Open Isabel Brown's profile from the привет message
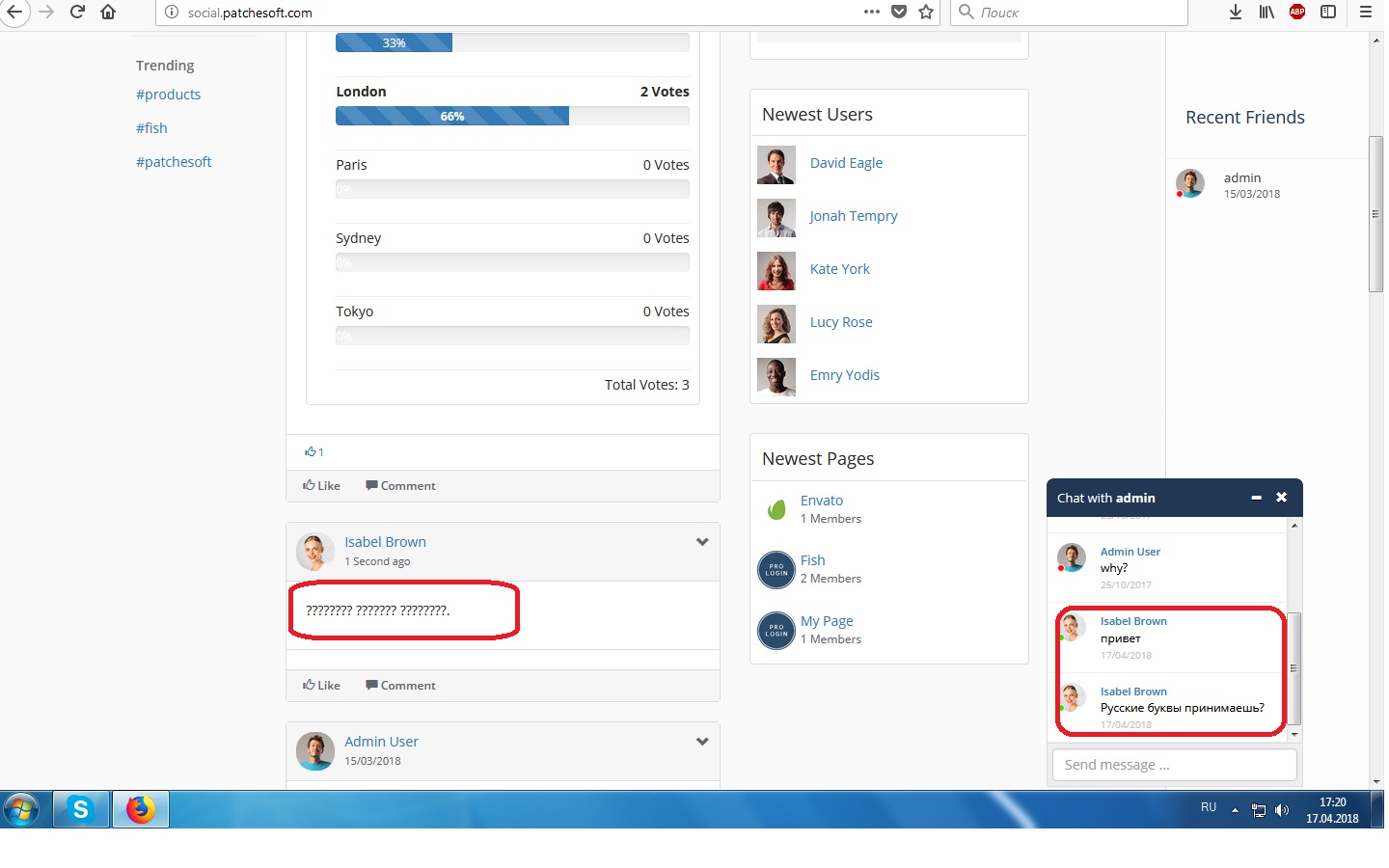Image resolution: width=1389 pixels, height=868 pixels. [1133, 621]
